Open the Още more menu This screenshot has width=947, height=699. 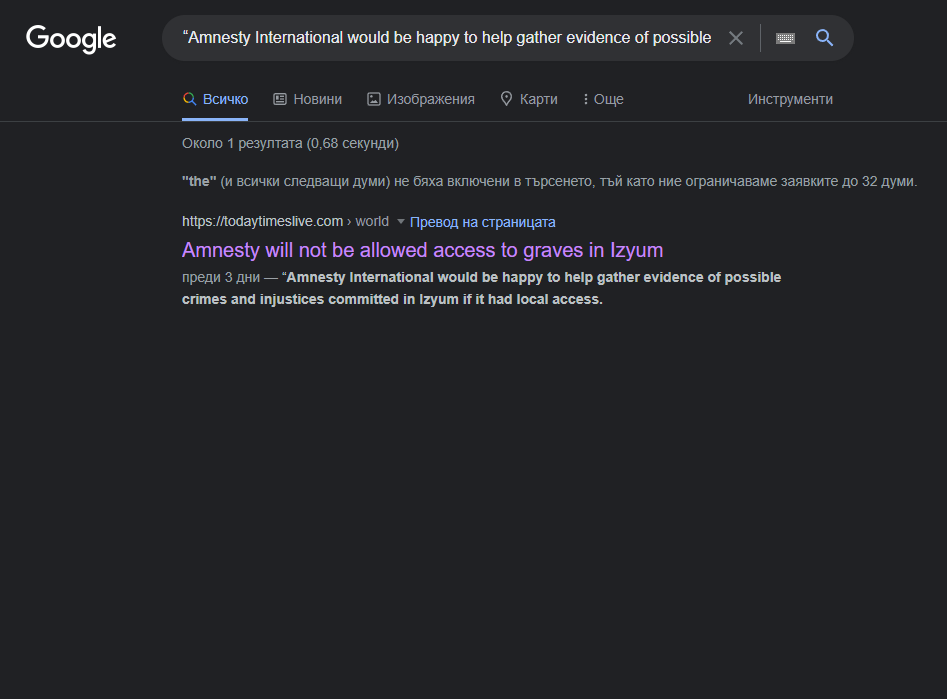603,99
